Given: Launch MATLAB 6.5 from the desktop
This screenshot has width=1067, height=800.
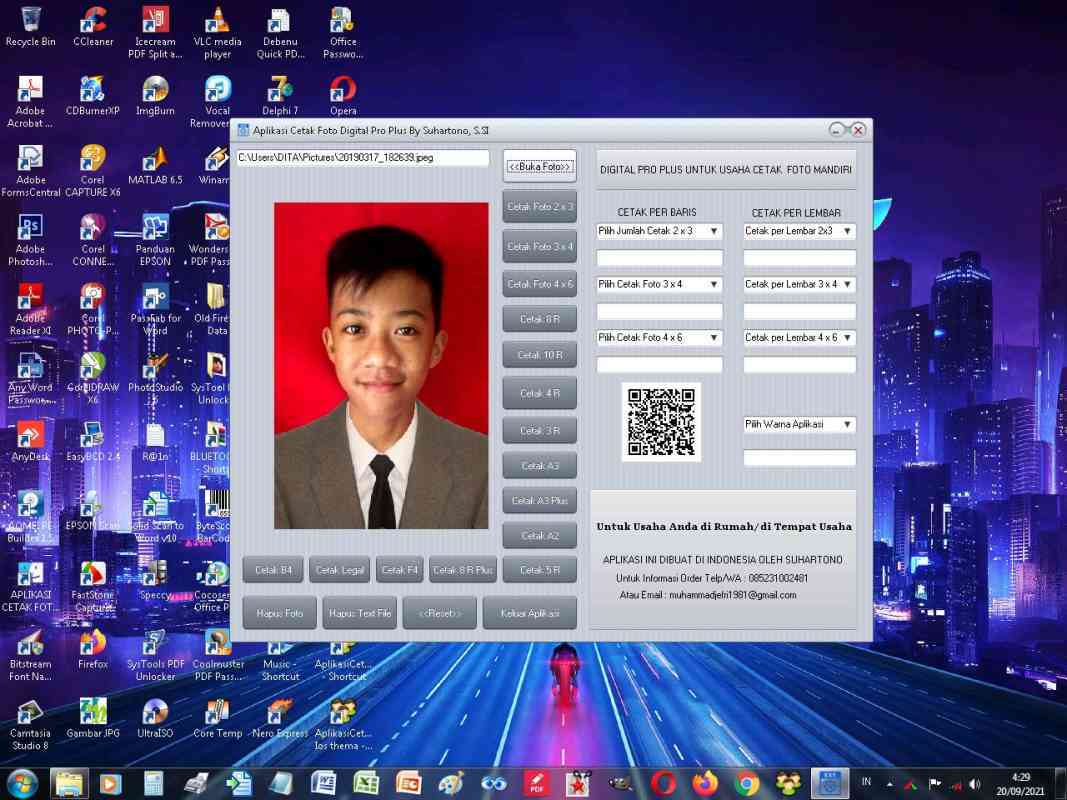Looking at the screenshot, I should (x=154, y=162).
